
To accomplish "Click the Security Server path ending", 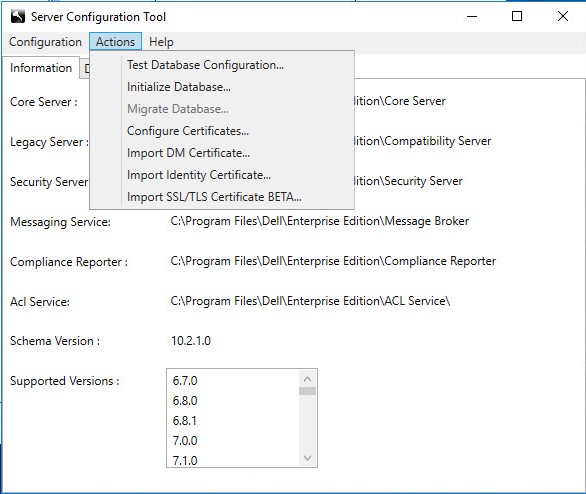I will [408, 181].
